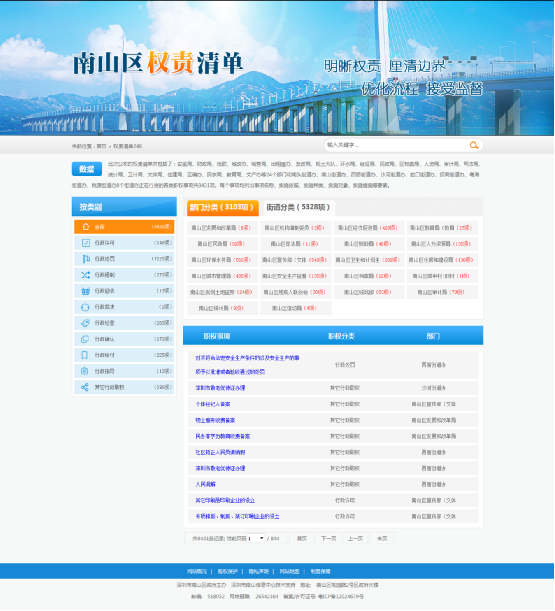Viewport: 555px width, 611px height.
Task: Filter by 南山区统计局 department
Action: click(x=223, y=308)
